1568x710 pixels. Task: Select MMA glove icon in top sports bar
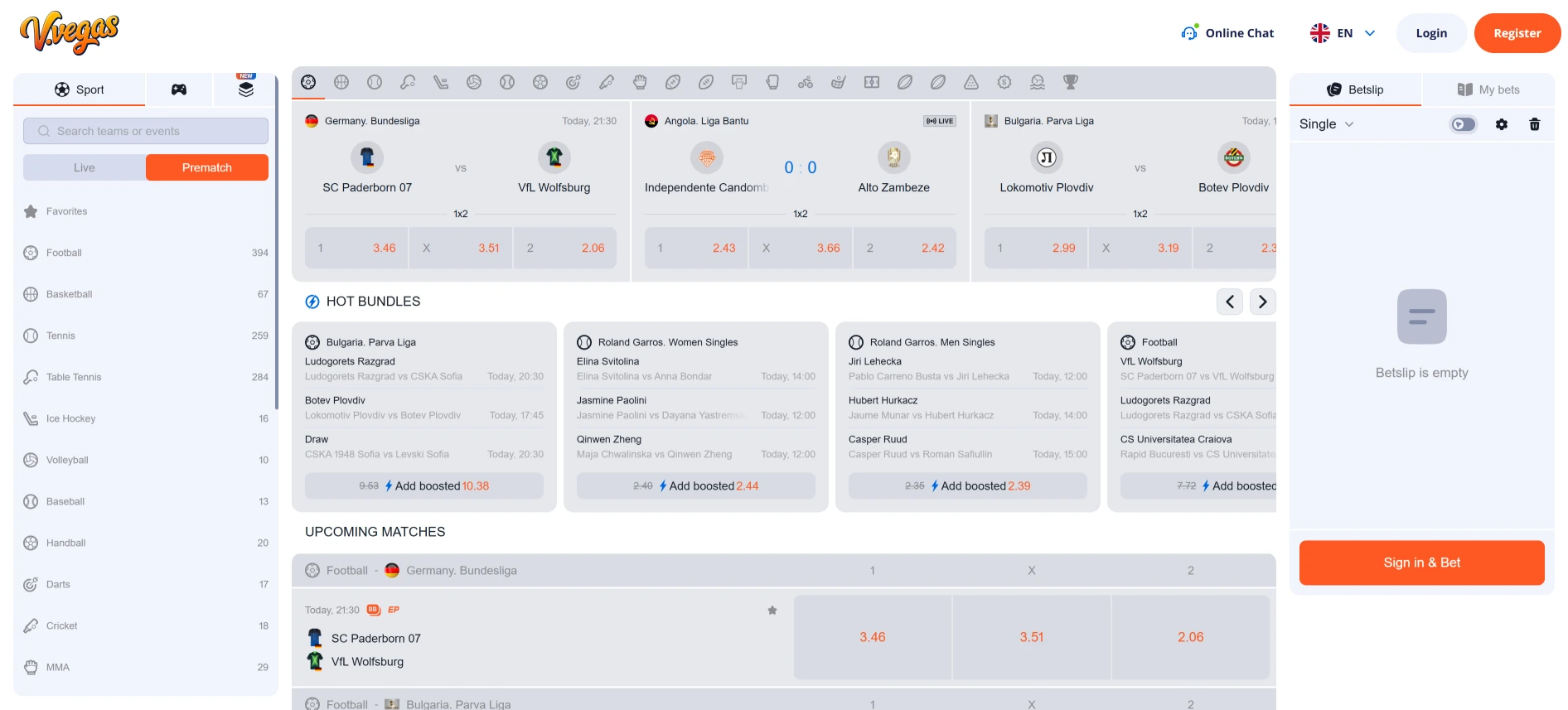pos(640,82)
